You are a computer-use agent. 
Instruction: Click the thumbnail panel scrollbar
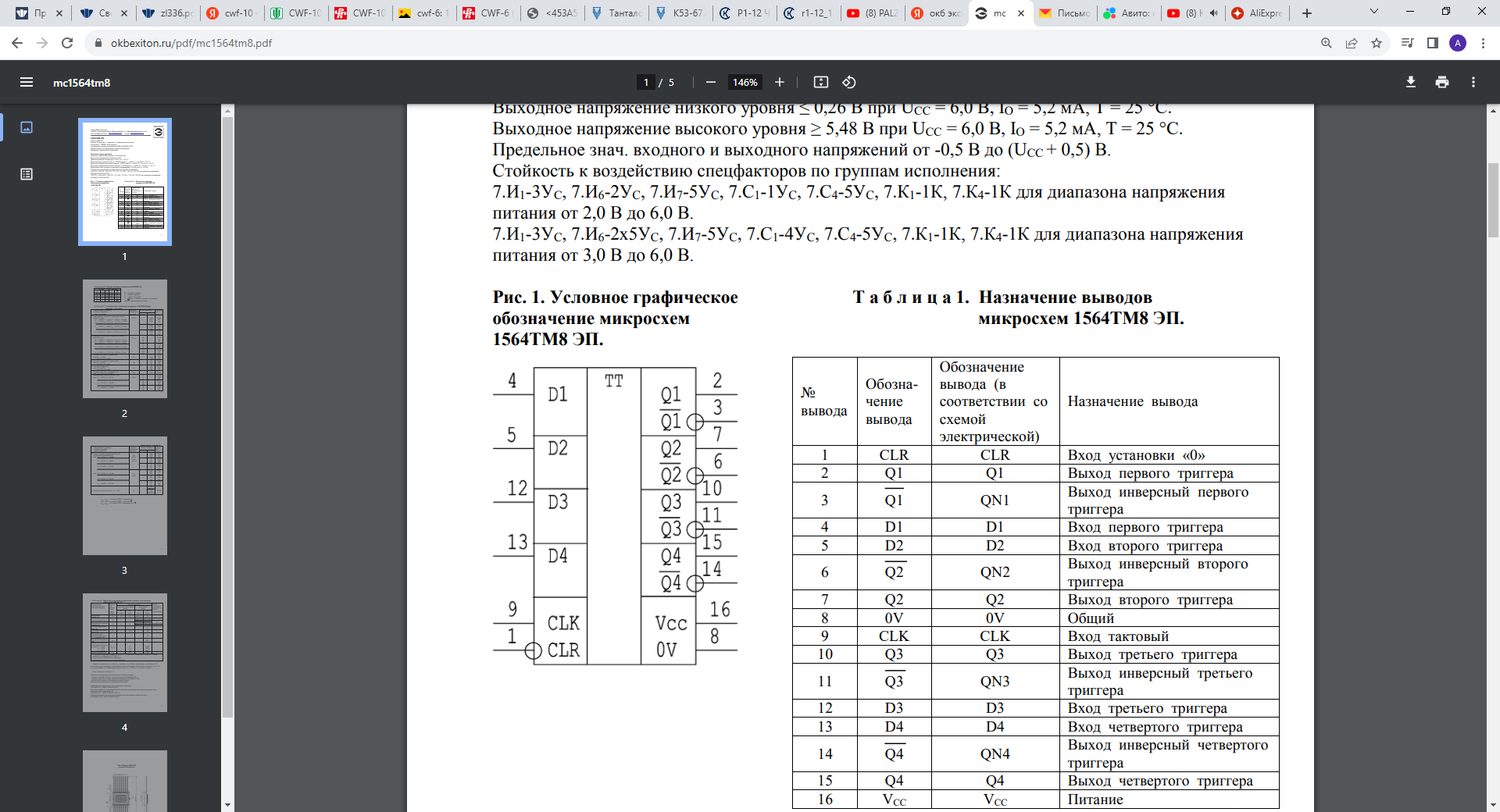point(227,416)
